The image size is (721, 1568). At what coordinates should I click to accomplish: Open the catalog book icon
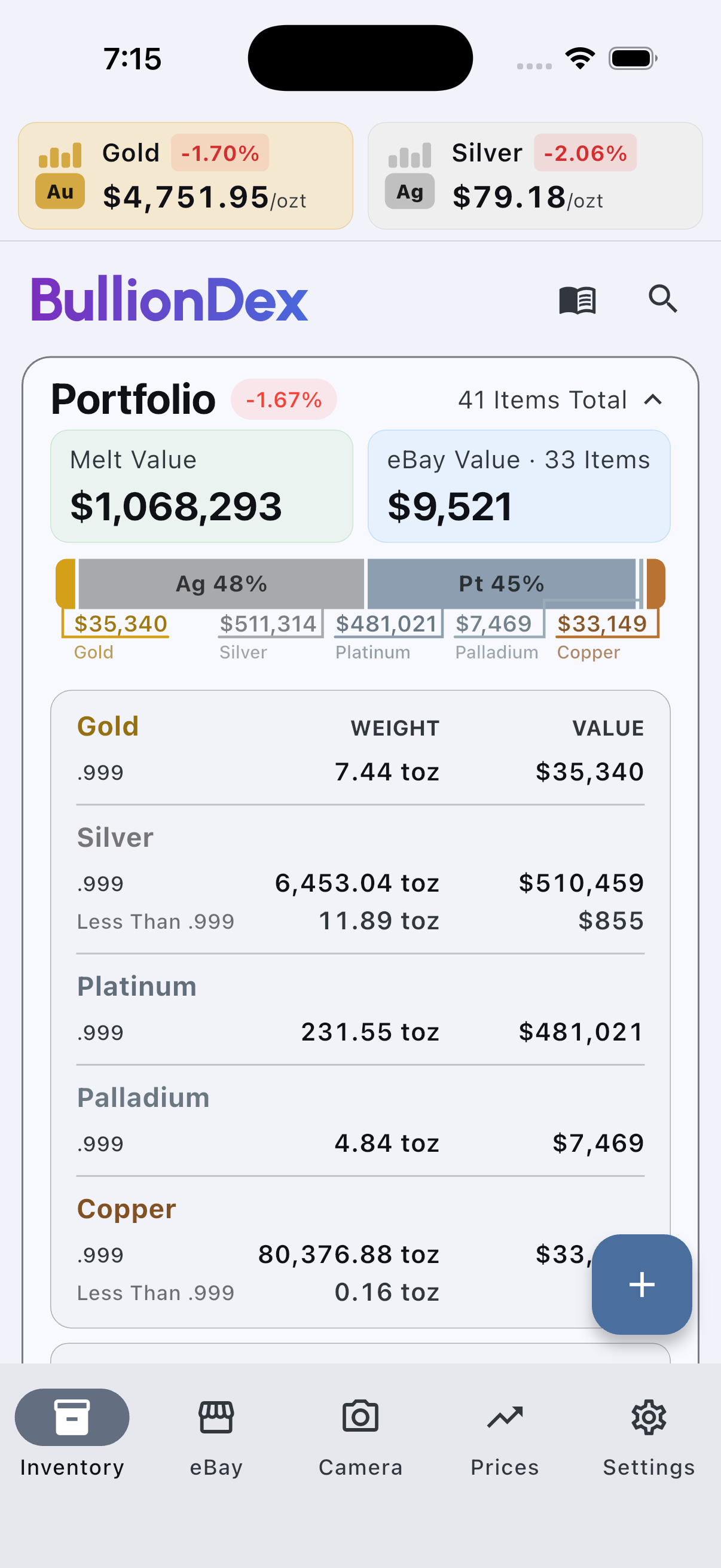point(577,300)
